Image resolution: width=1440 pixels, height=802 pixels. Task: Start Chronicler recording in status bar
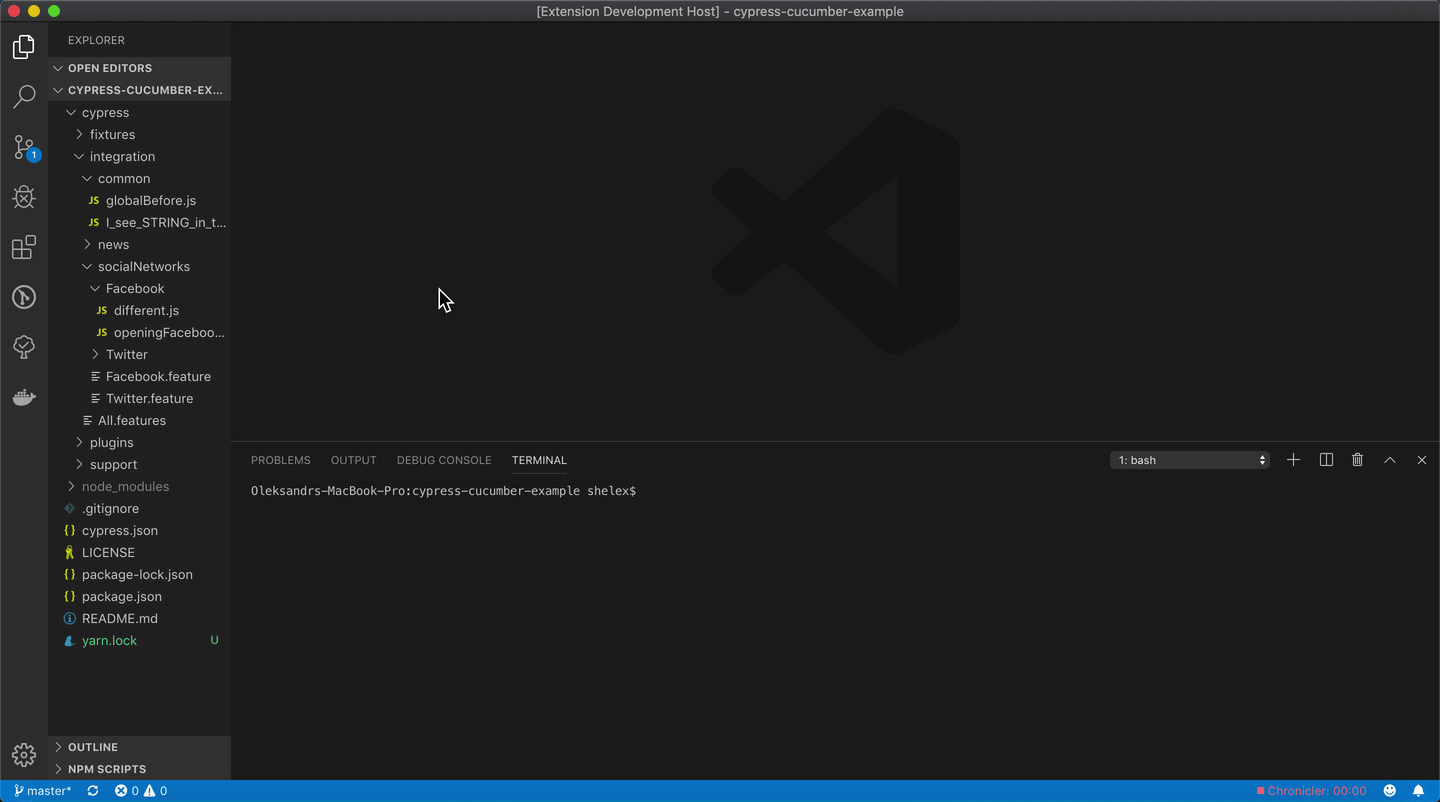click(x=1311, y=791)
